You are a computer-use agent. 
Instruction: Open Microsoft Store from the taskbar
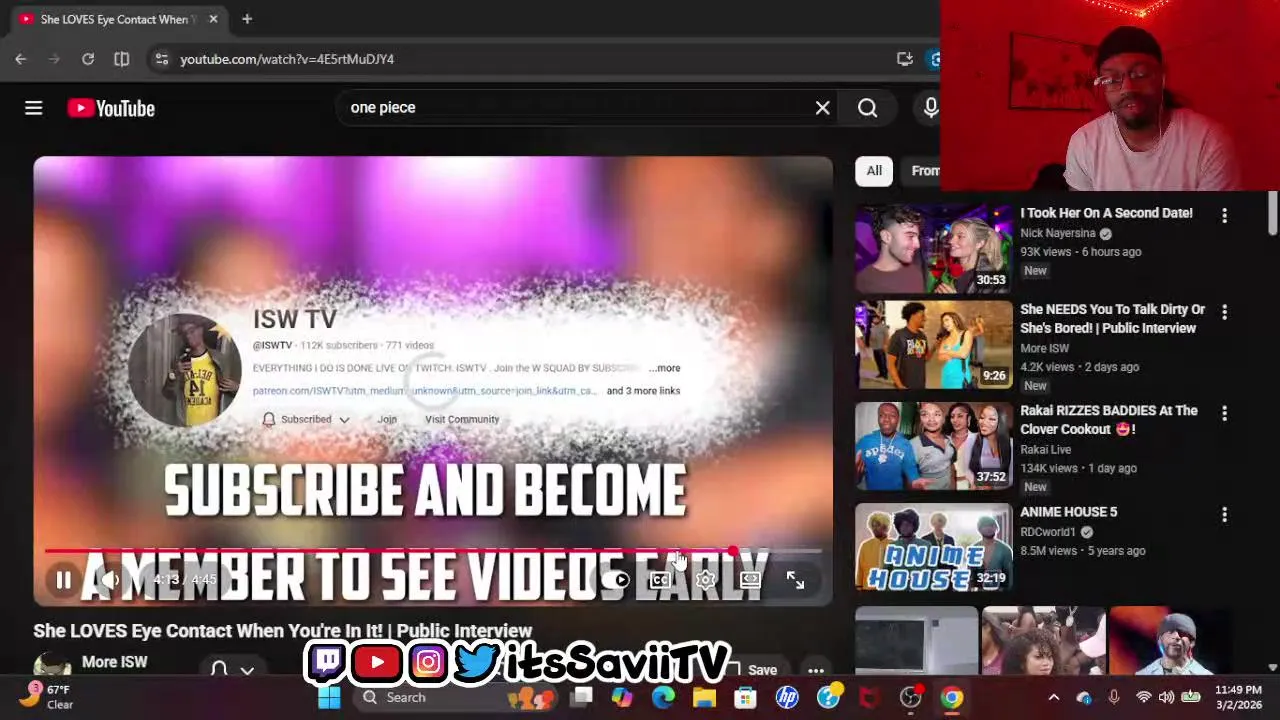745,697
